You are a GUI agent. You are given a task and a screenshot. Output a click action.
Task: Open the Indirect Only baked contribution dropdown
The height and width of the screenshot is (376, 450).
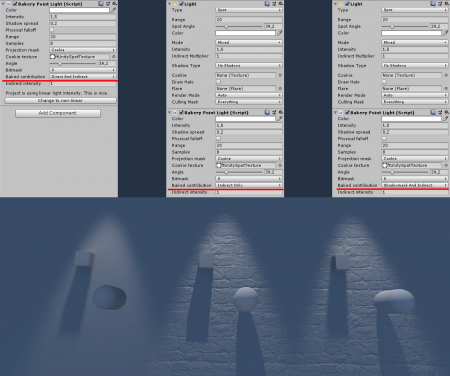[x=249, y=185]
